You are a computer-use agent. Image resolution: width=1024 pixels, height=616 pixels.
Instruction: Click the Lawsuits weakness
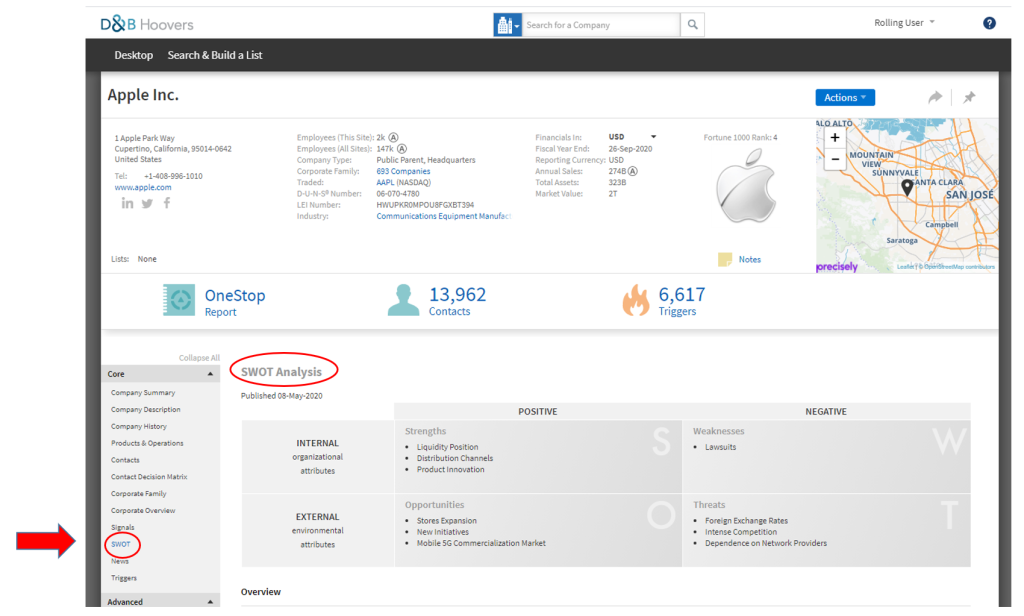tap(720, 447)
